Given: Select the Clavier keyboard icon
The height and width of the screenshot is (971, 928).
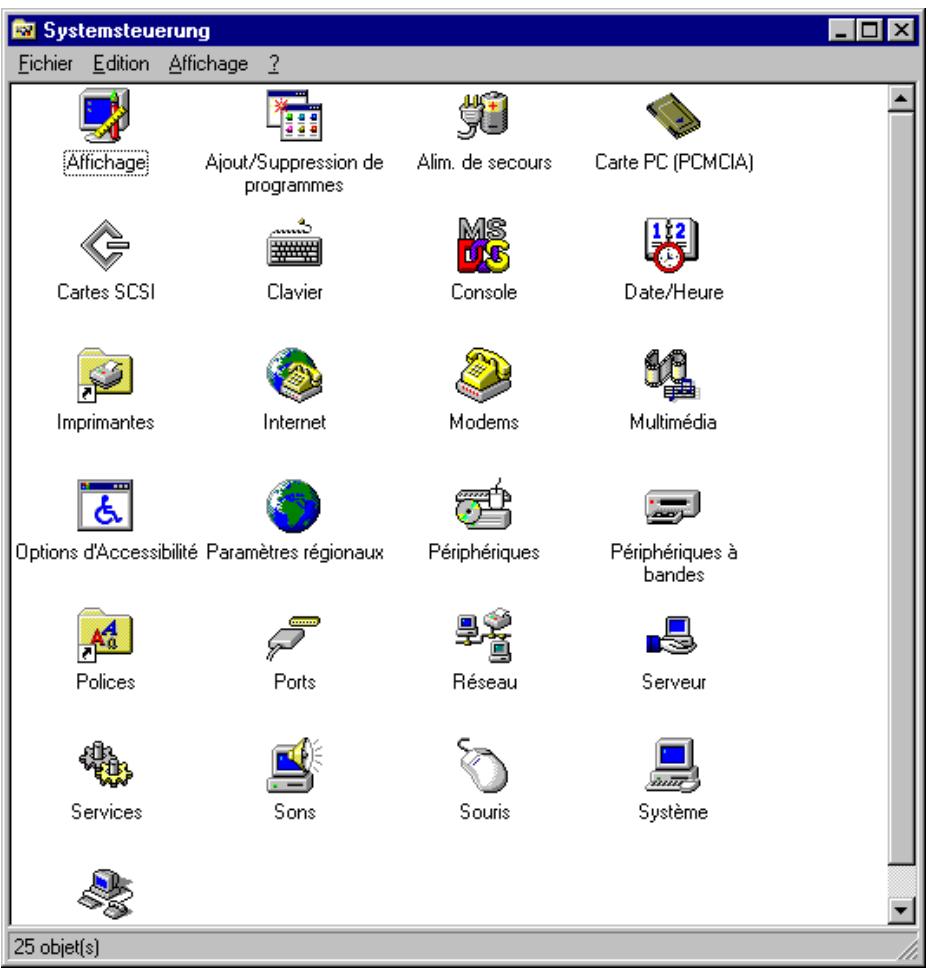Looking at the screenshot, I should (295, 243).
